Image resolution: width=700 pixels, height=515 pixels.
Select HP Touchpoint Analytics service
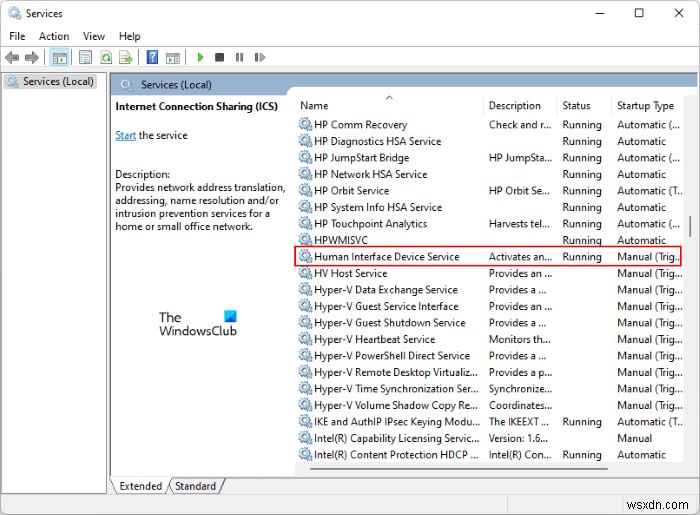coord(371,224)
